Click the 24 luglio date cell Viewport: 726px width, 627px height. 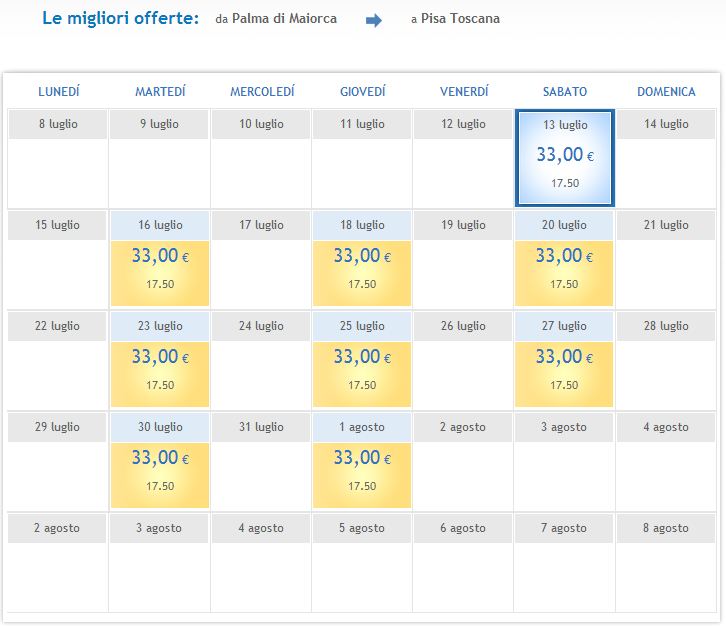coord(261,326)
